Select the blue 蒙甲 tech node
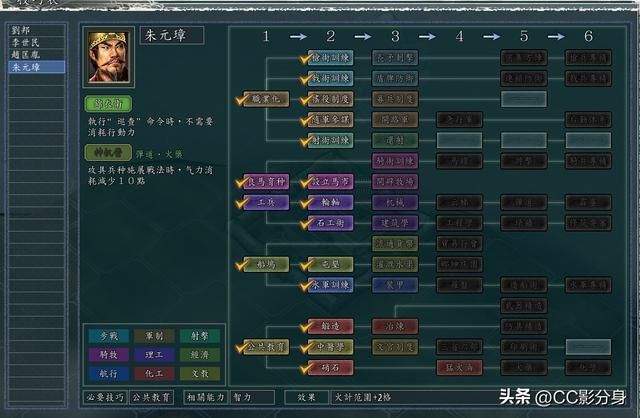640x418 pixels. [x=395, y=285]
